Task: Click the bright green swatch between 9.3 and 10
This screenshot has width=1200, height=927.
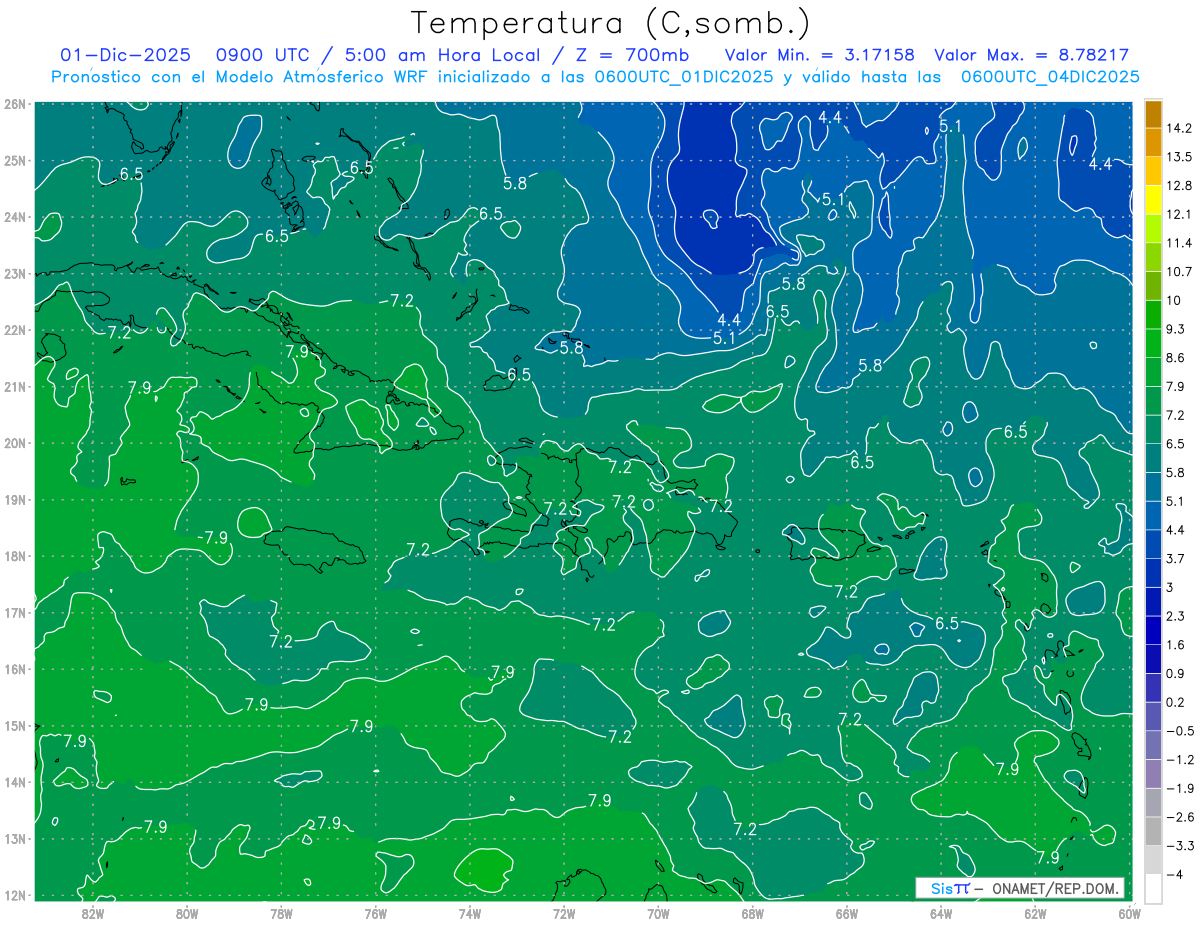Action: [x=1153, y=315]
